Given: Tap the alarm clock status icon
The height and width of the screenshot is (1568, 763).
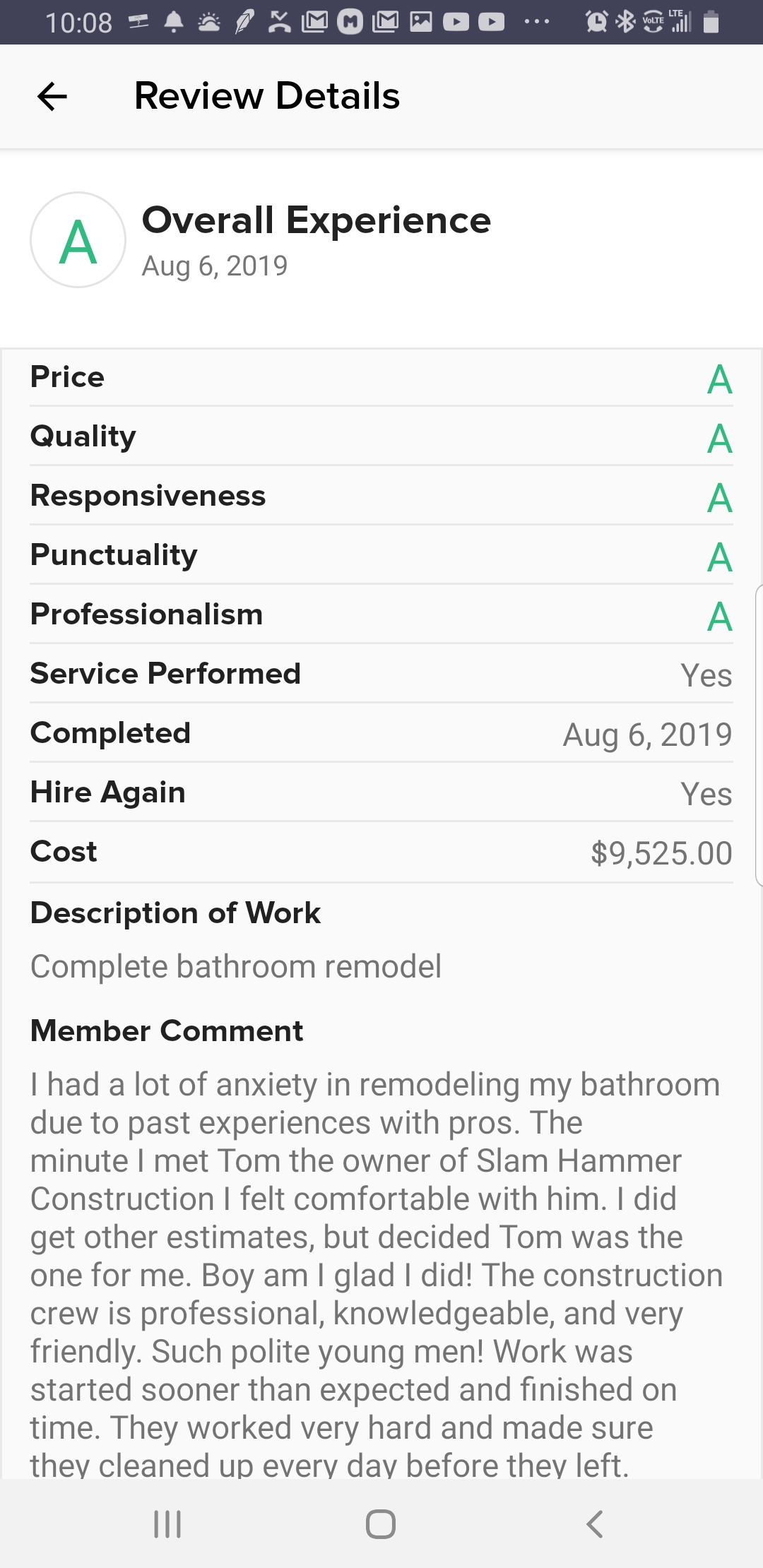Looking at the screenshot, I should pos(597,22).
